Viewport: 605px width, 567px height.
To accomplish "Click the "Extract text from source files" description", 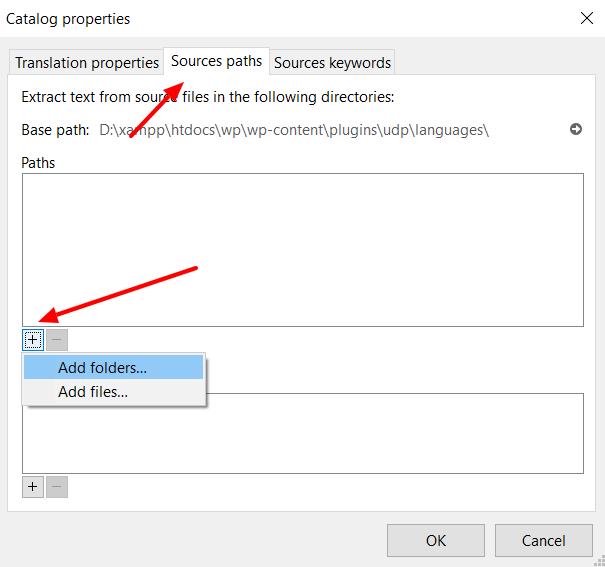I will pyautogui.click(x=208, y=97).
